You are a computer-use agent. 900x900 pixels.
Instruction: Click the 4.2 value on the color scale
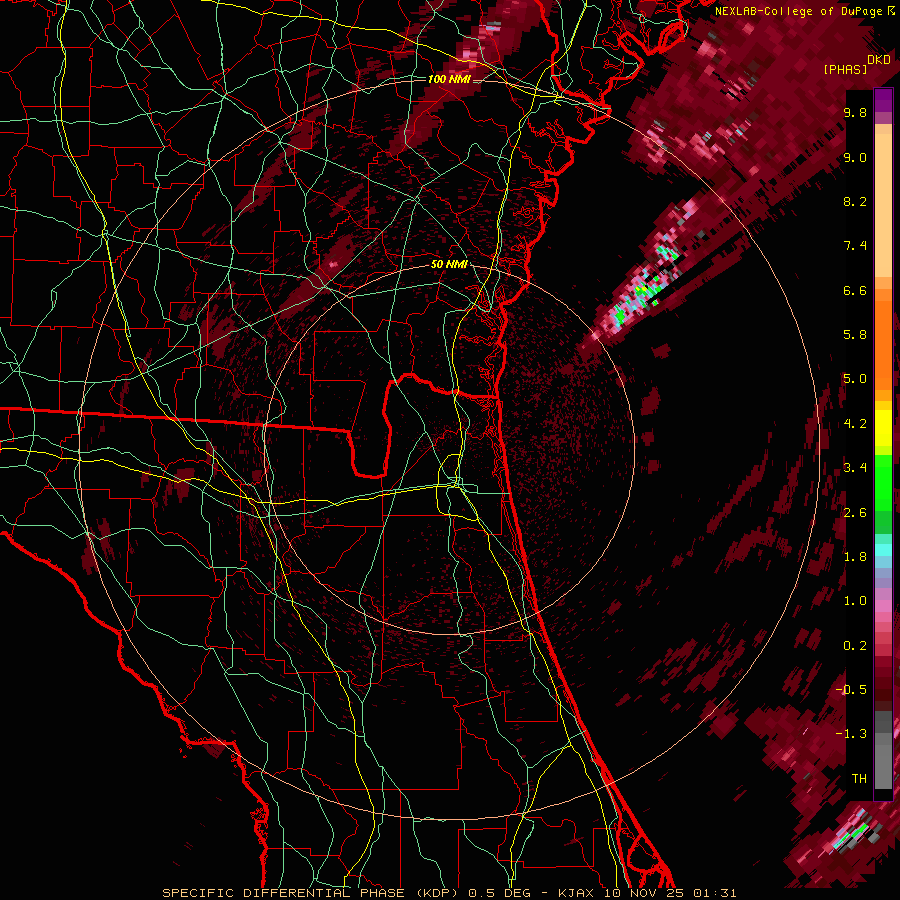click(855, 424)
